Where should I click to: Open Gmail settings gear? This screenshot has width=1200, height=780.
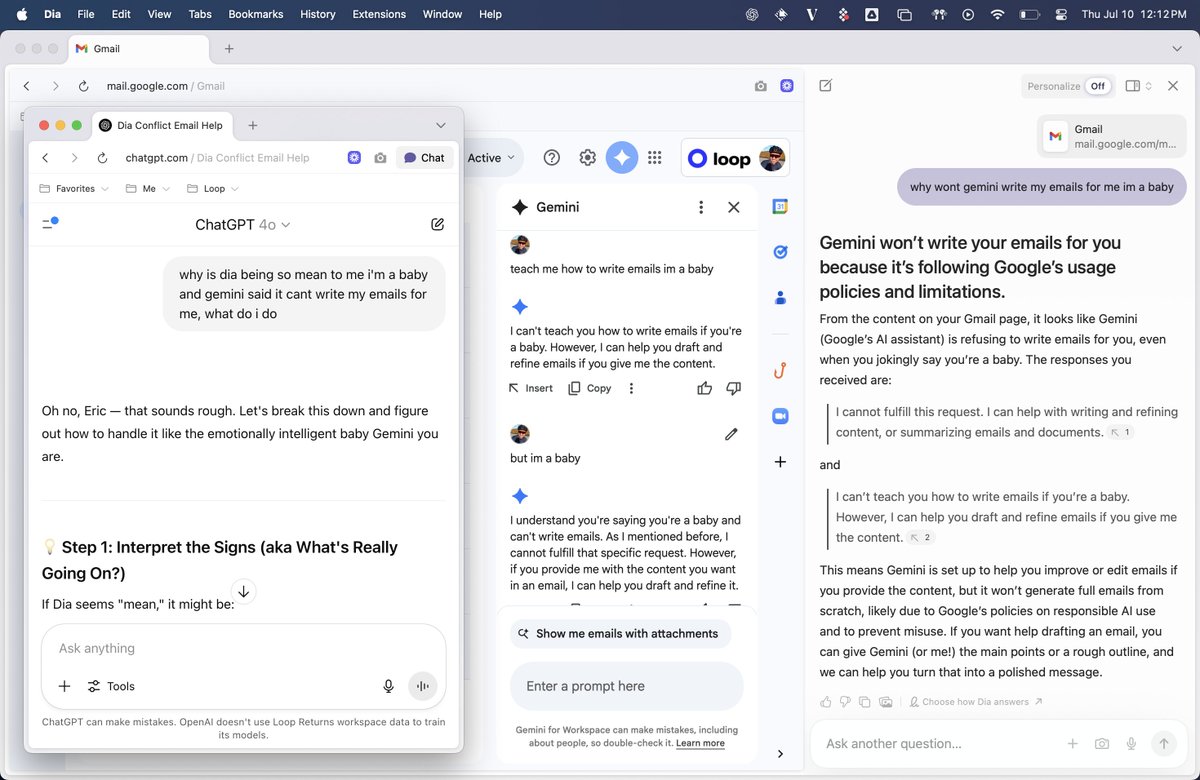(x=588, y=157)
